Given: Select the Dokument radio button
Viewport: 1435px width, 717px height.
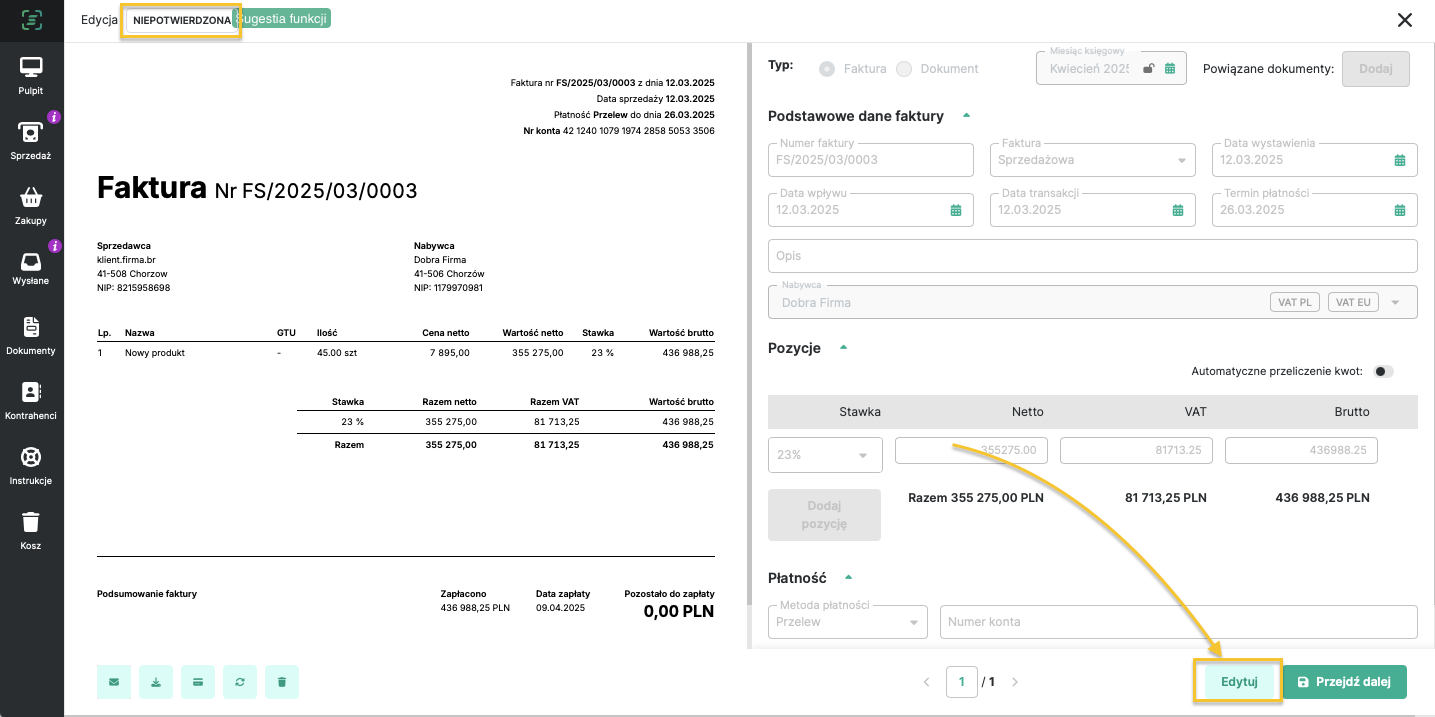Looking at the screenshot, I should point(904,69).
